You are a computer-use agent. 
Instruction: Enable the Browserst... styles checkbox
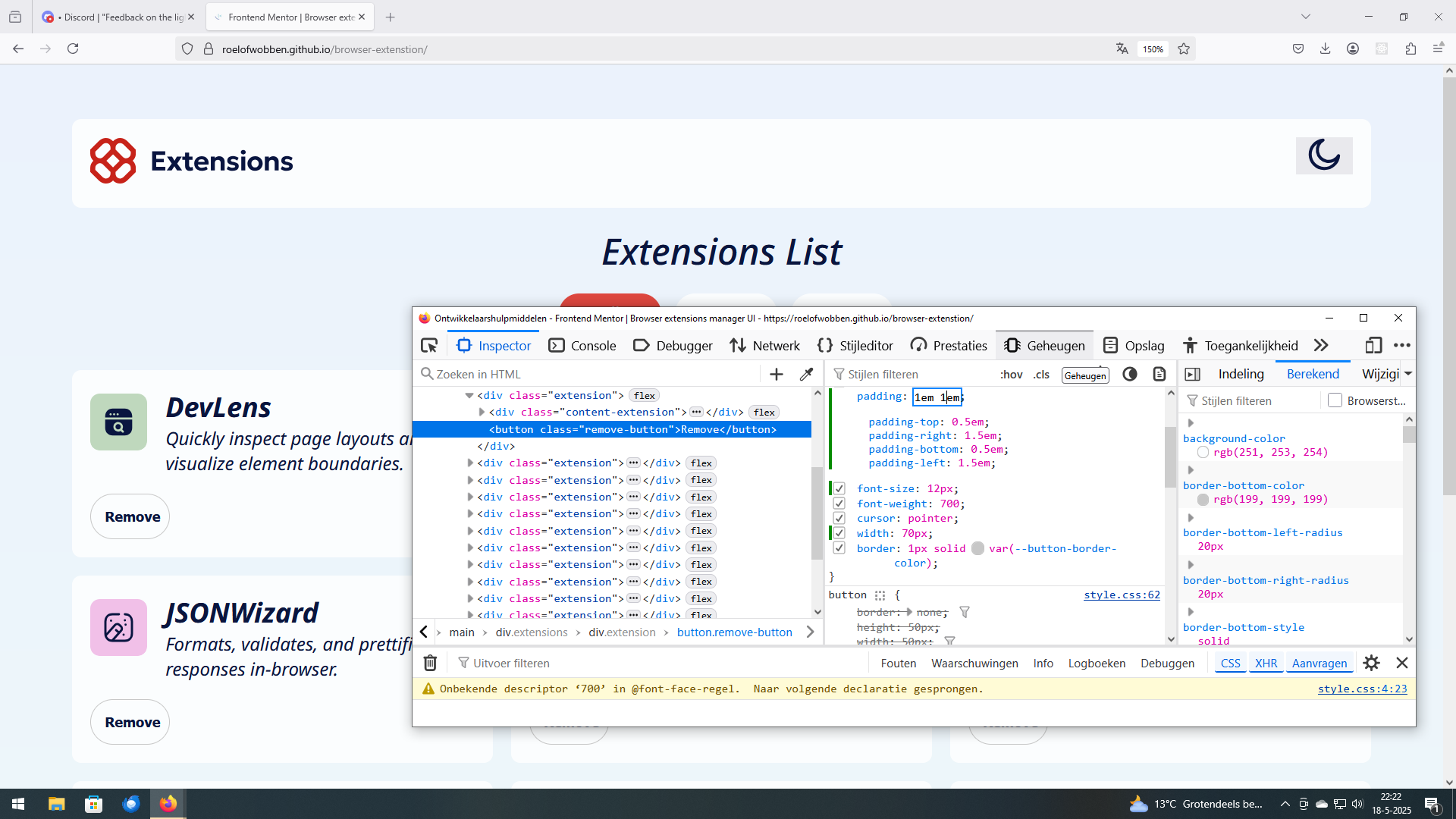click(1335, 400)
